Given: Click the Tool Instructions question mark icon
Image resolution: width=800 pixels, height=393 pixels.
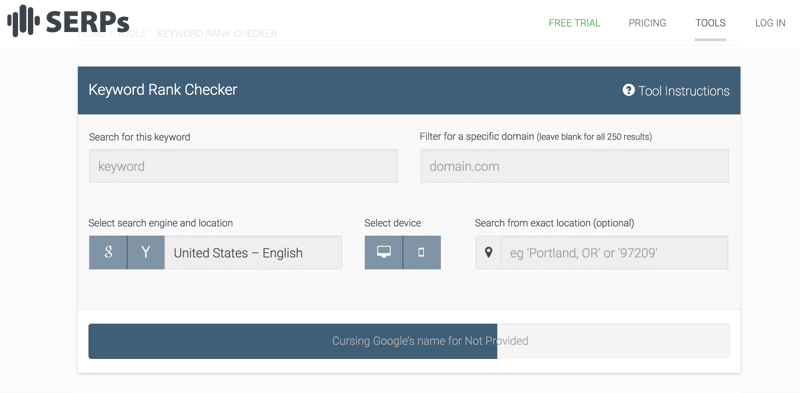Looking at the screenshot, I should (x=628, y=90).
